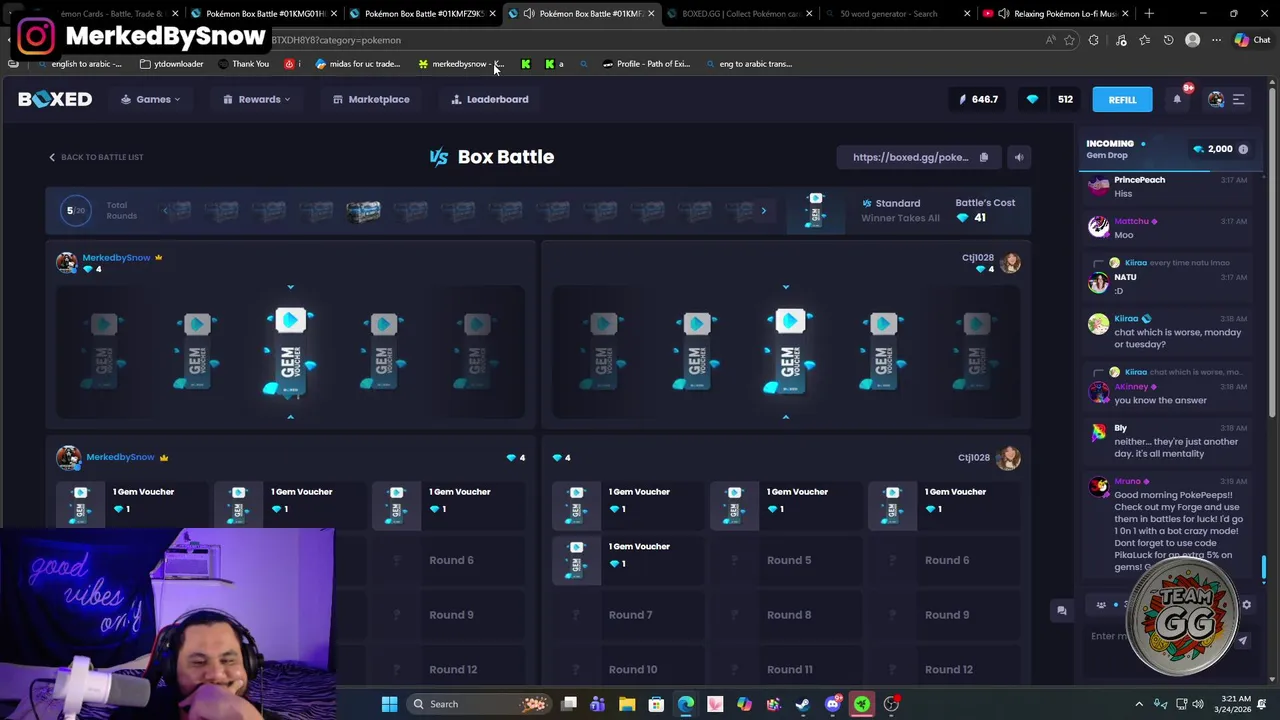Copy the boxed.gg battle link
This screenshot has width=1280, height=720.
click(x=983, y=157)
